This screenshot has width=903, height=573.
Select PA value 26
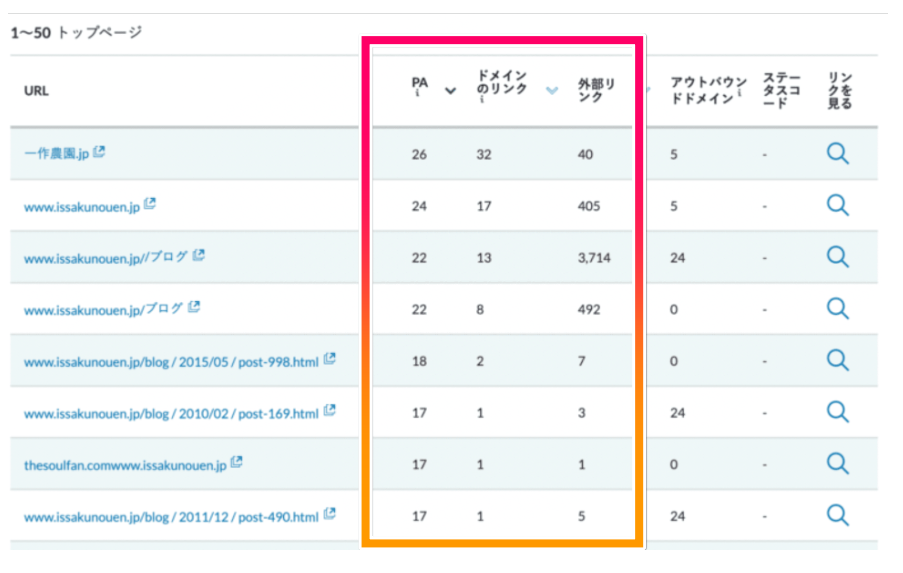coord(419,154)
